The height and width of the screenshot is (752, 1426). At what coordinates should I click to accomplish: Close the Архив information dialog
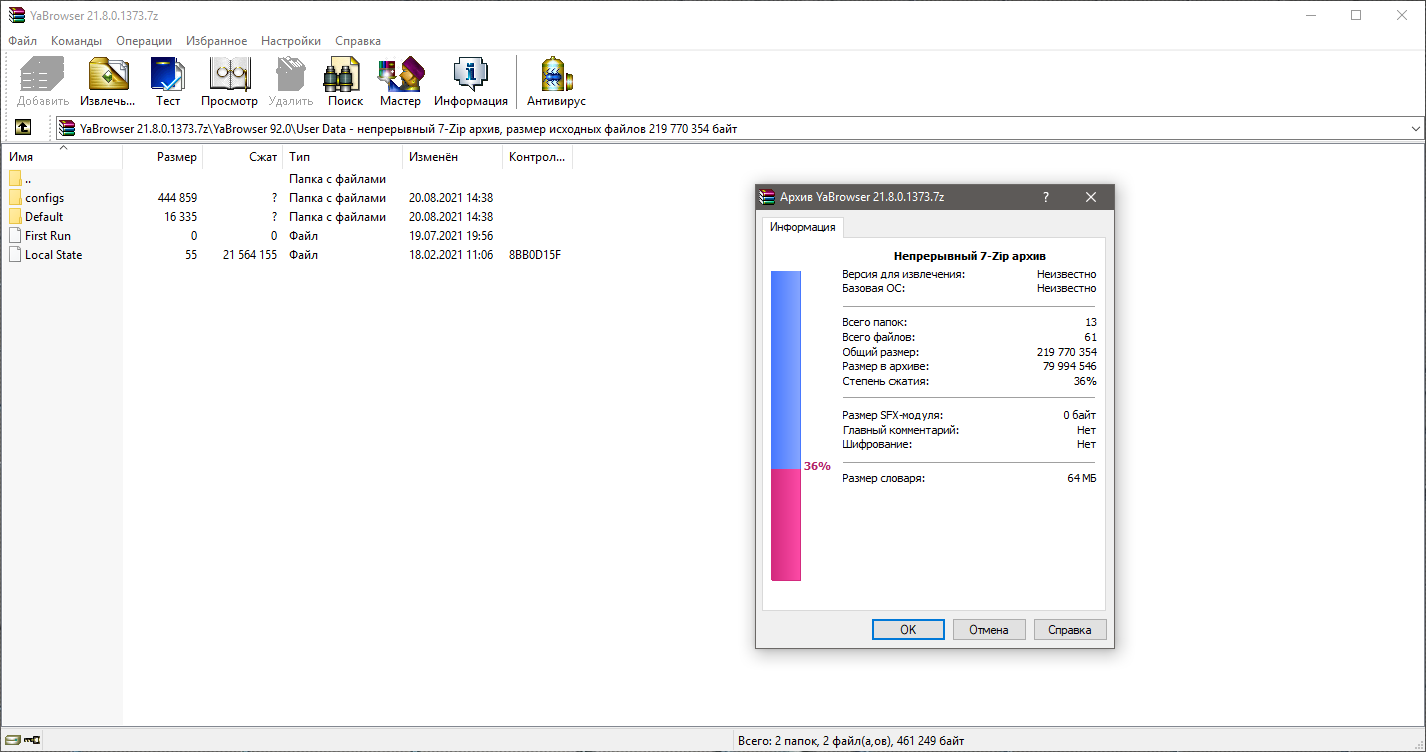1091,197
